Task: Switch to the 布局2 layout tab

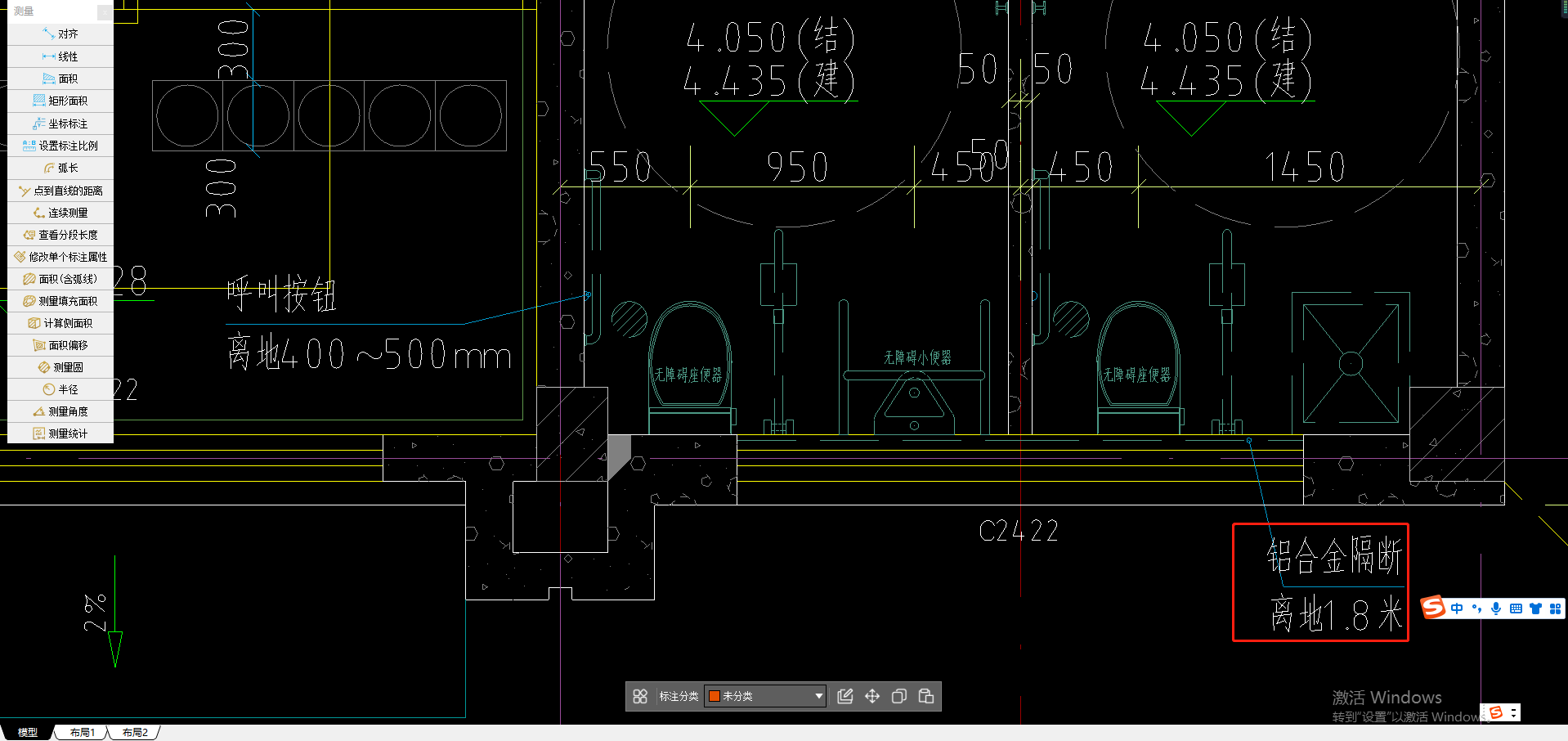Action: [135, 732]
